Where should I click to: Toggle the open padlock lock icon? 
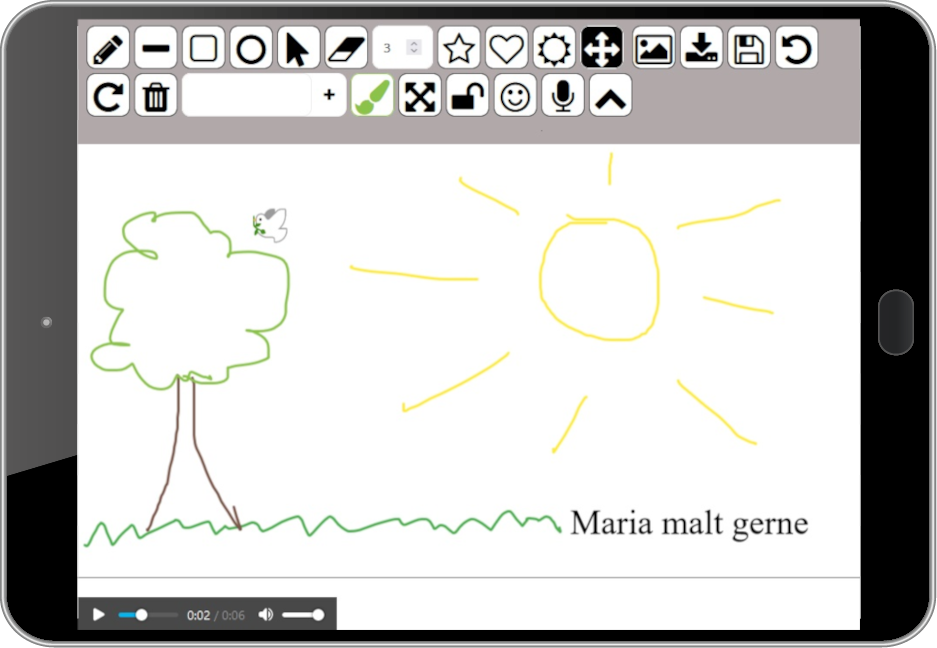pos(467,96)
